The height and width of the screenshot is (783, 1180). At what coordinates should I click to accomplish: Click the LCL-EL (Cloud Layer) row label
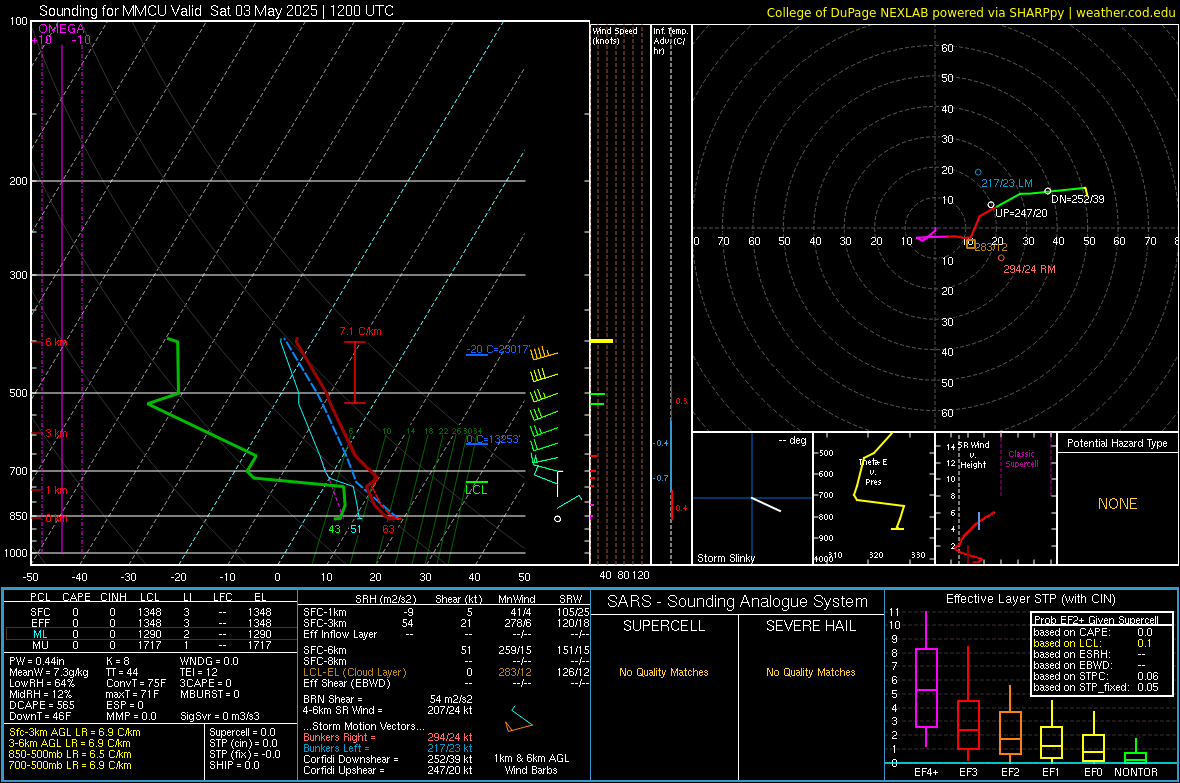tap(354, 672)
